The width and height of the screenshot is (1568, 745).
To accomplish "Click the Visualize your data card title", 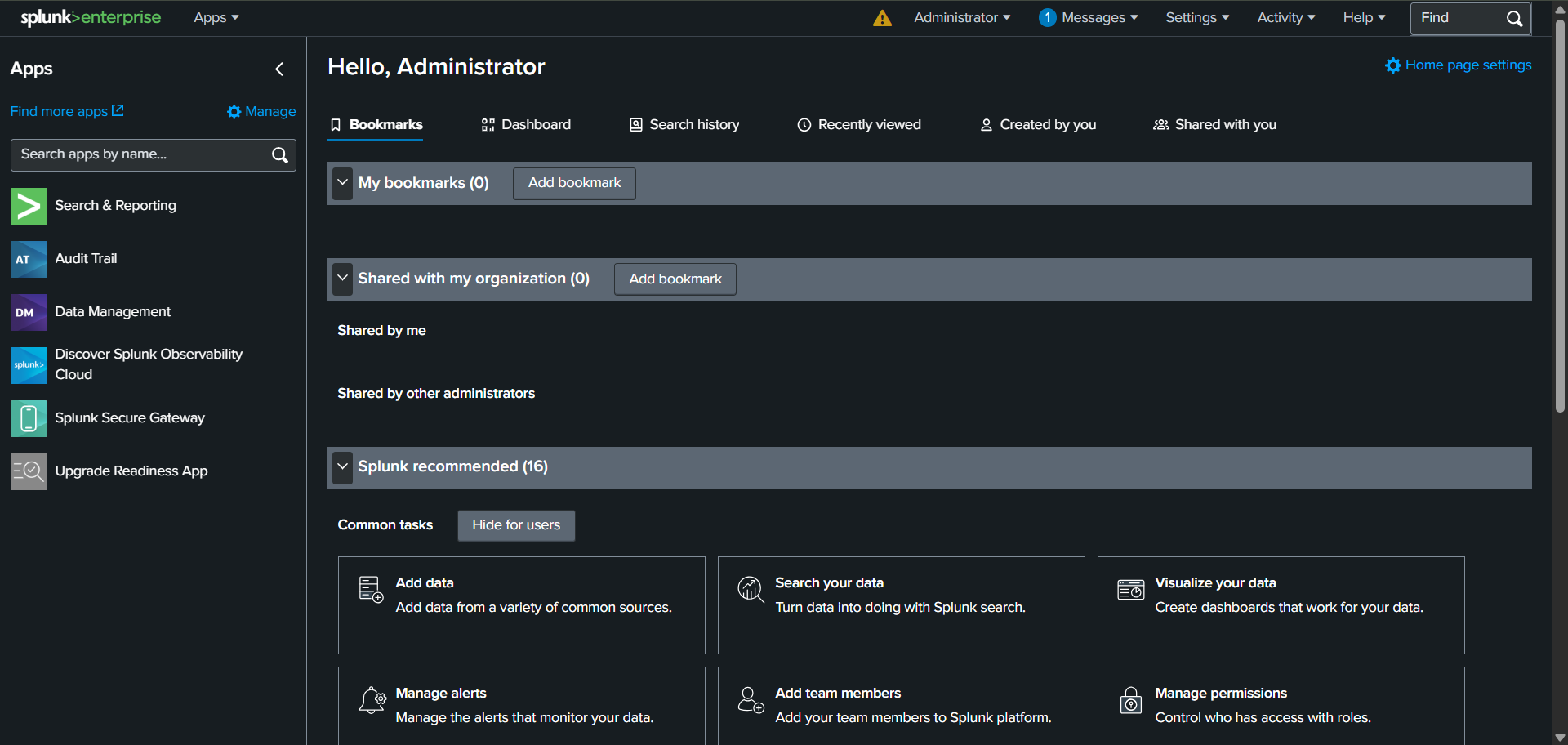I will (x=1215, y=583).
